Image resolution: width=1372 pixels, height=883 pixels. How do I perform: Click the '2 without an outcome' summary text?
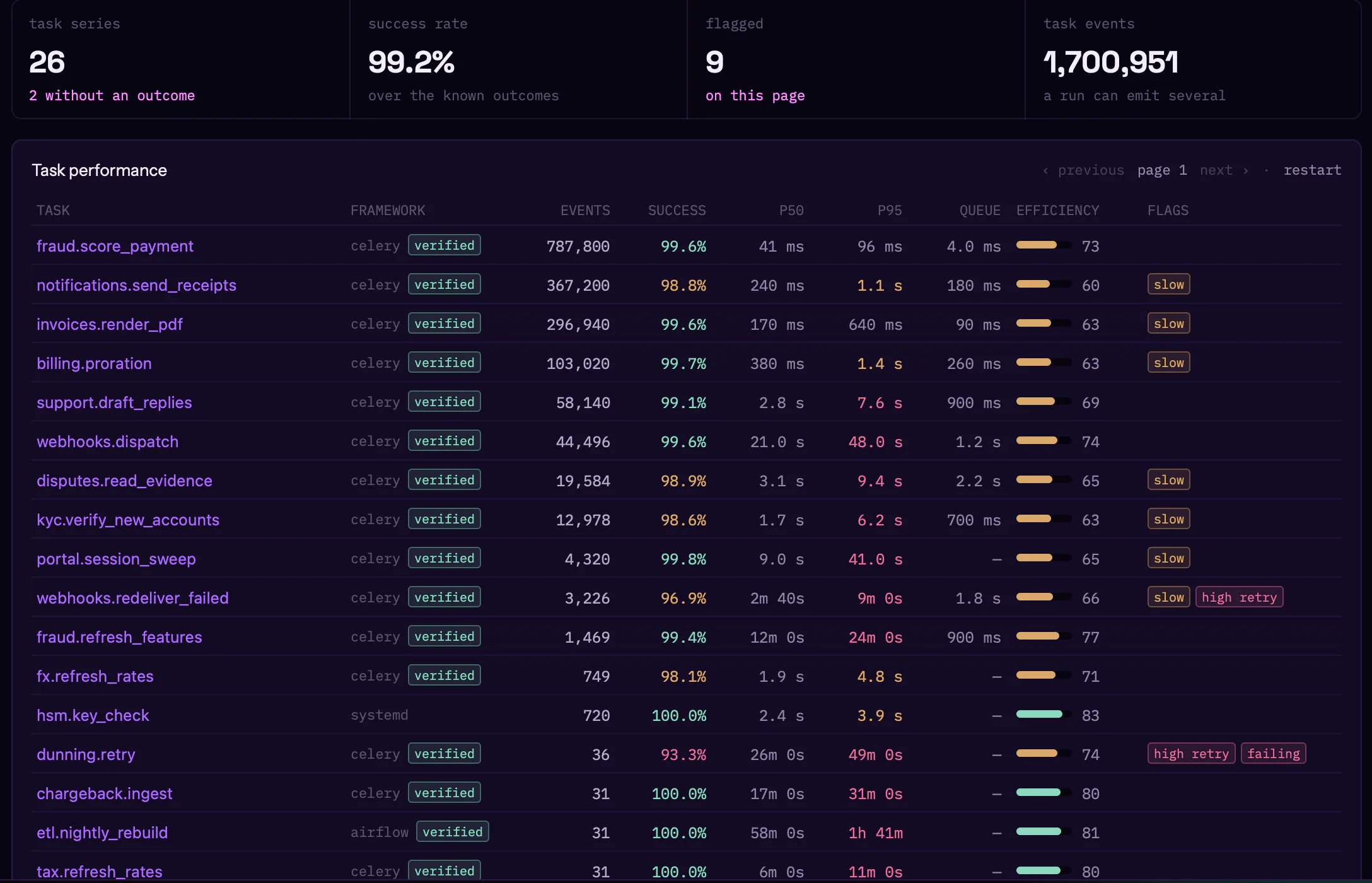point(112,96)
